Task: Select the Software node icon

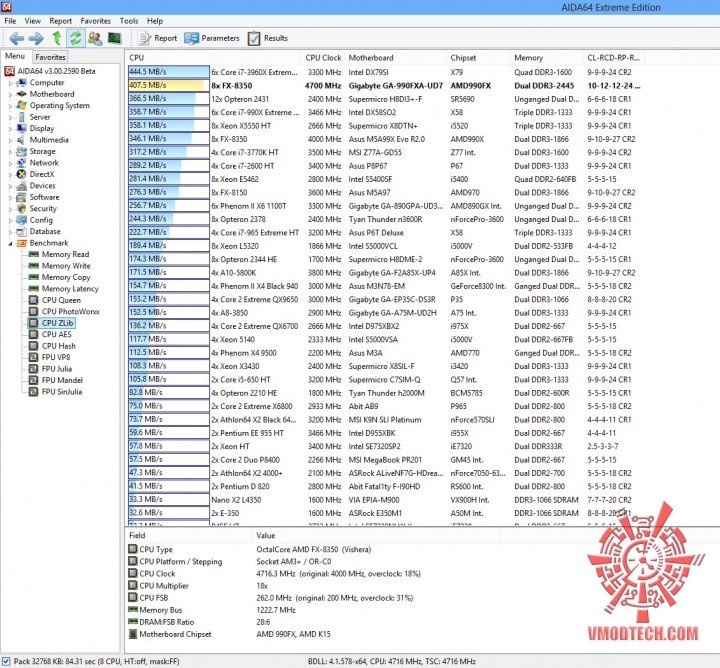Action: (22, 197)
